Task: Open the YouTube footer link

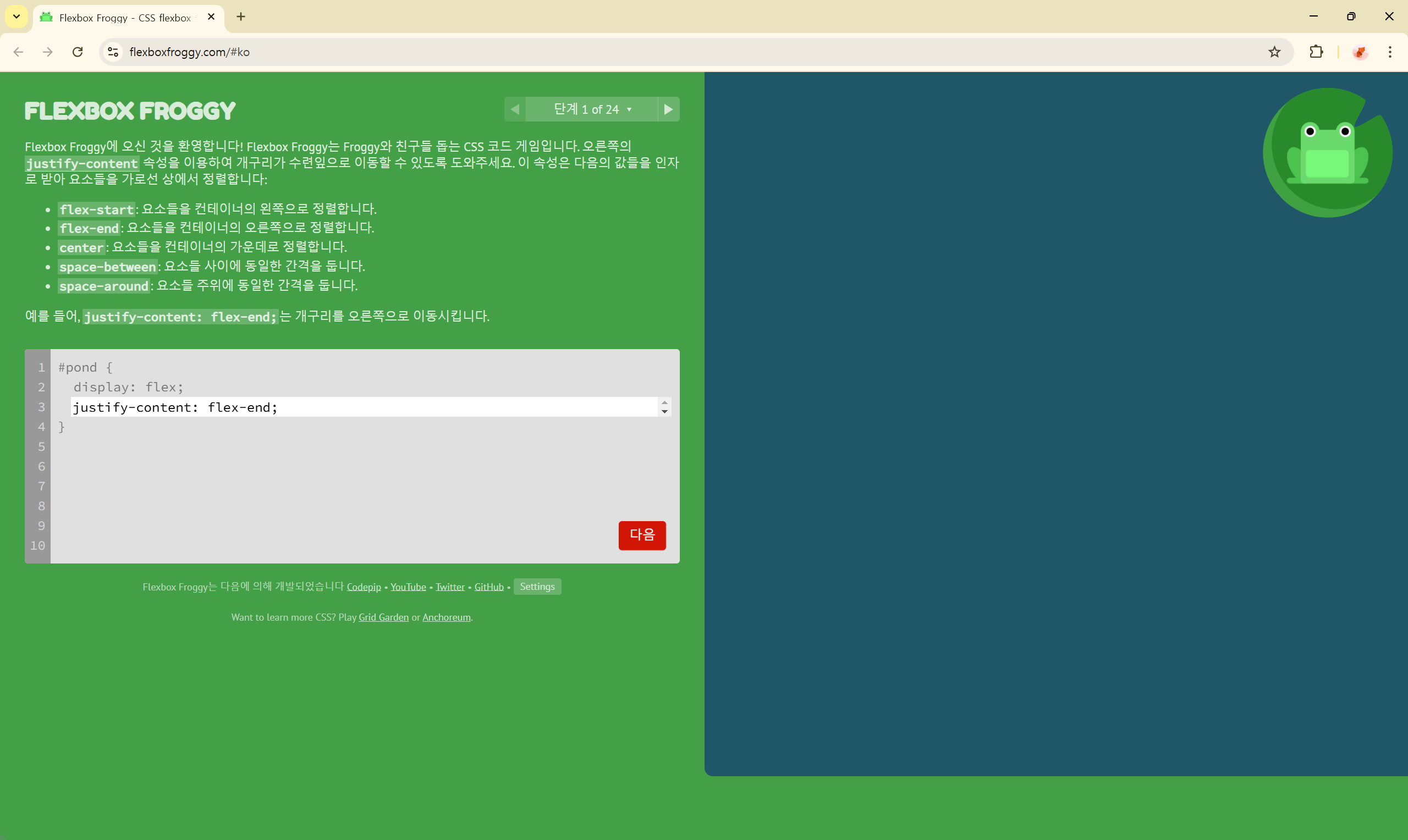Action: pyautogui.click(x=408, y=587)
